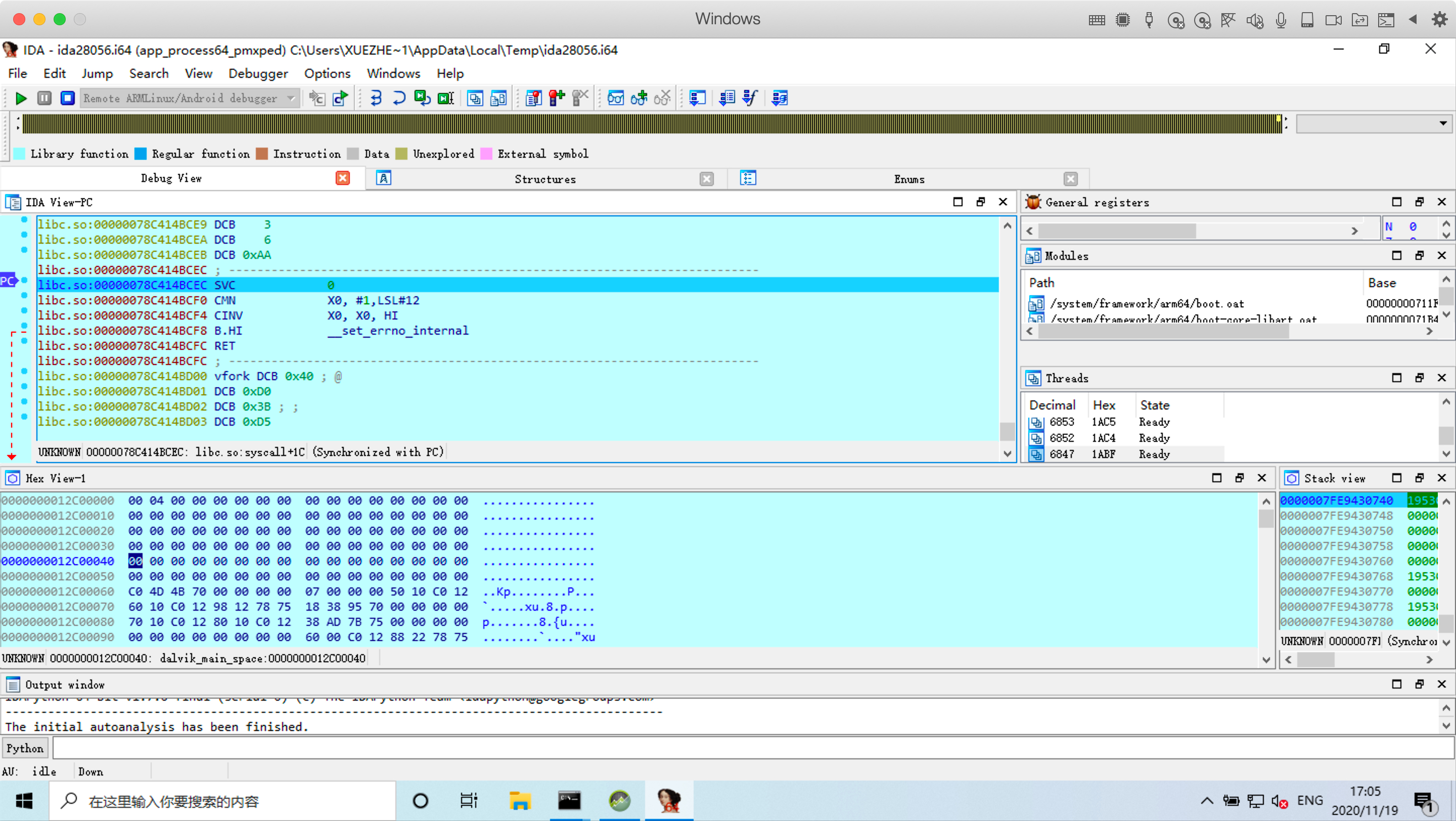Open the breakpoint list icon
This screenshot has height=821, width=1456.
[533, 98]
